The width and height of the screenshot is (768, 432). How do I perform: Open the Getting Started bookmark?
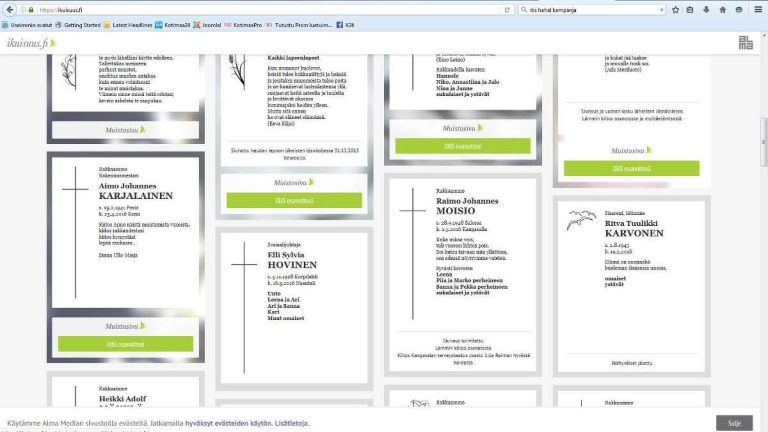[x=78, y=25]
